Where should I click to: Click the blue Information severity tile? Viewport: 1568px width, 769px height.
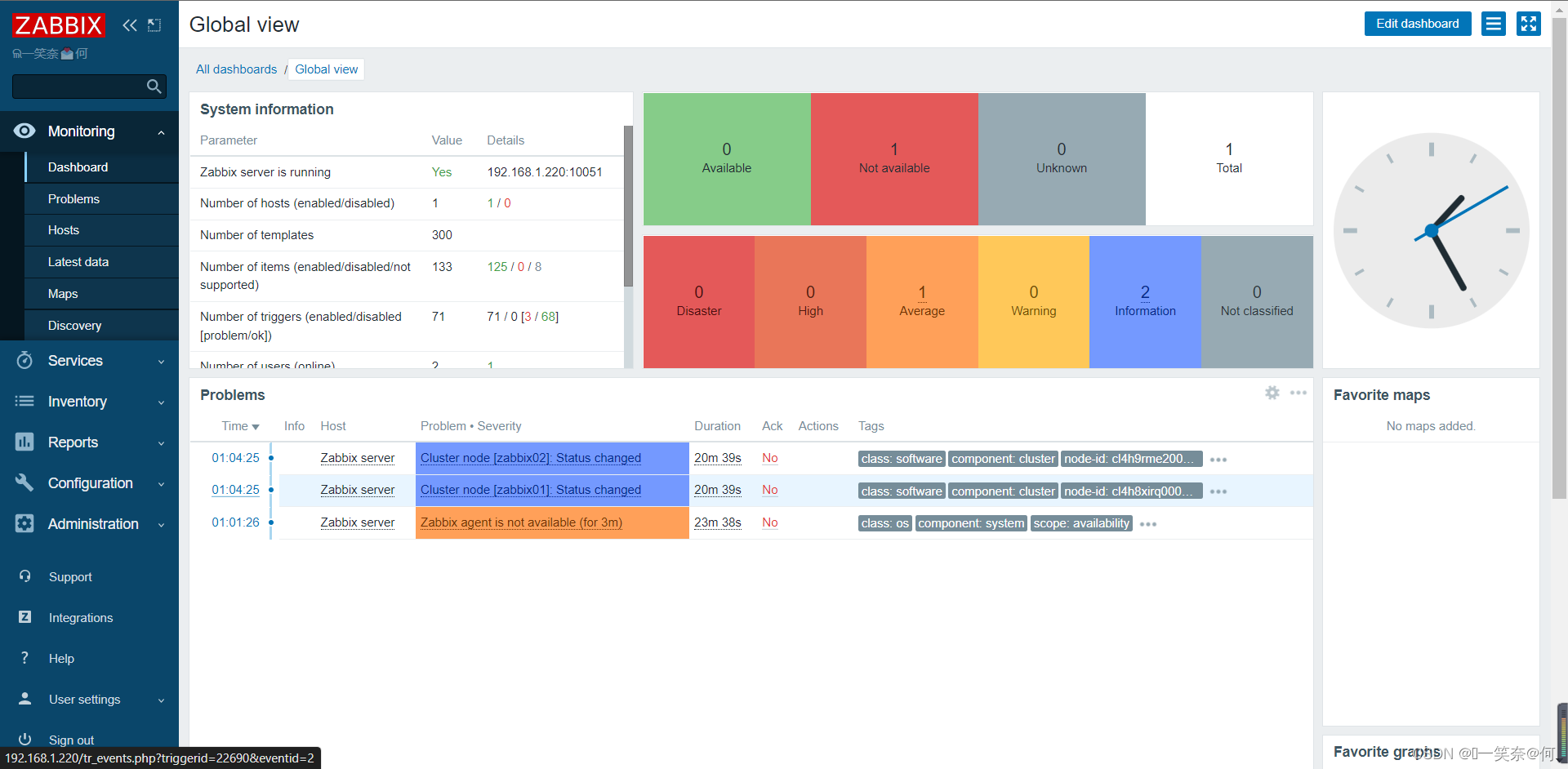[1145, 302]
